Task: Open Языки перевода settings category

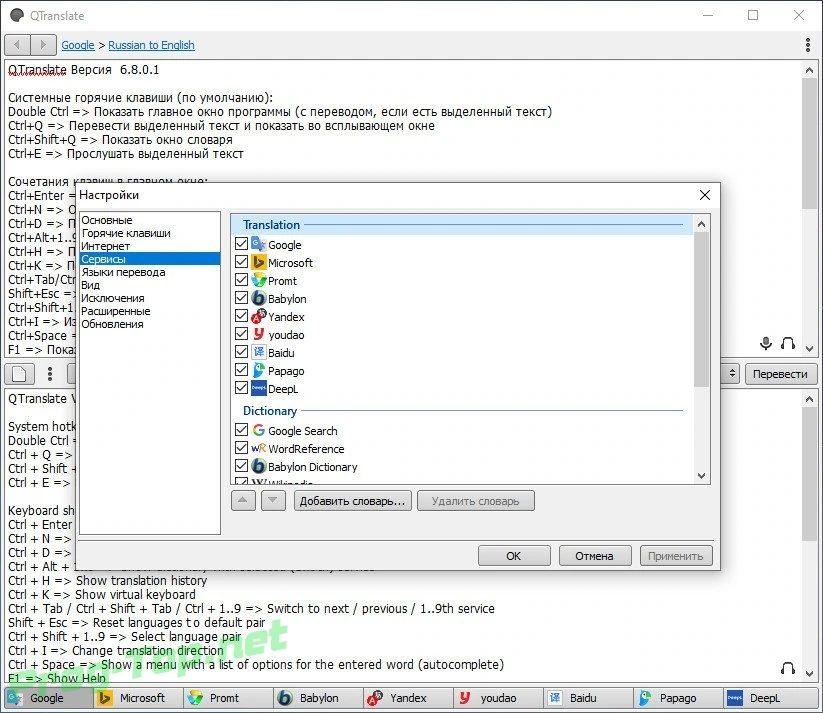Action: click(x=150, y=272)
